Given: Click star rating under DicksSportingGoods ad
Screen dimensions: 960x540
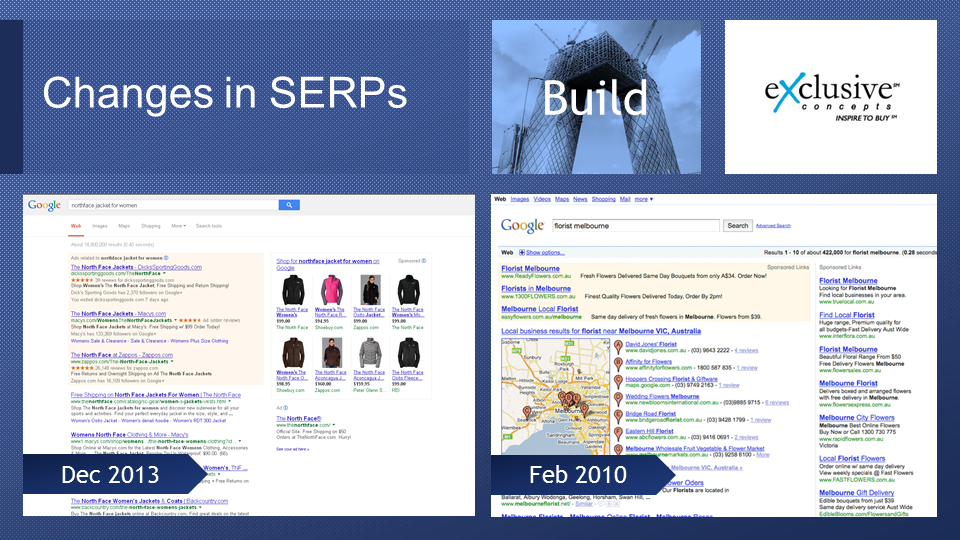Looking at the screenshot, I should click(x=81, y=280).
